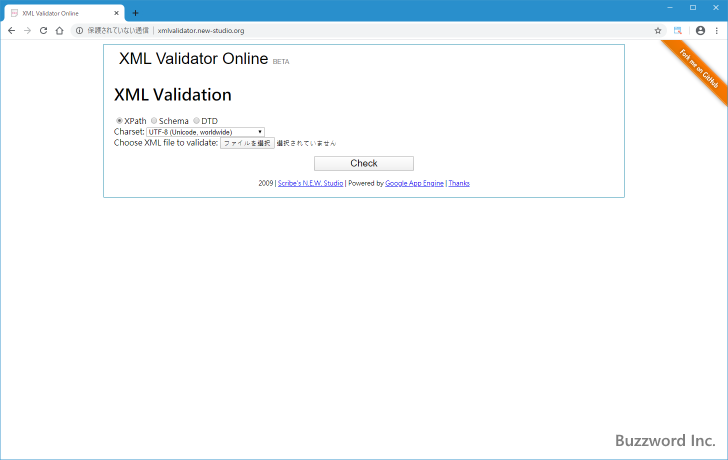Follow the Google App Engine link
The height and width of the screenshot is (460, 728).
coord(414,184)
